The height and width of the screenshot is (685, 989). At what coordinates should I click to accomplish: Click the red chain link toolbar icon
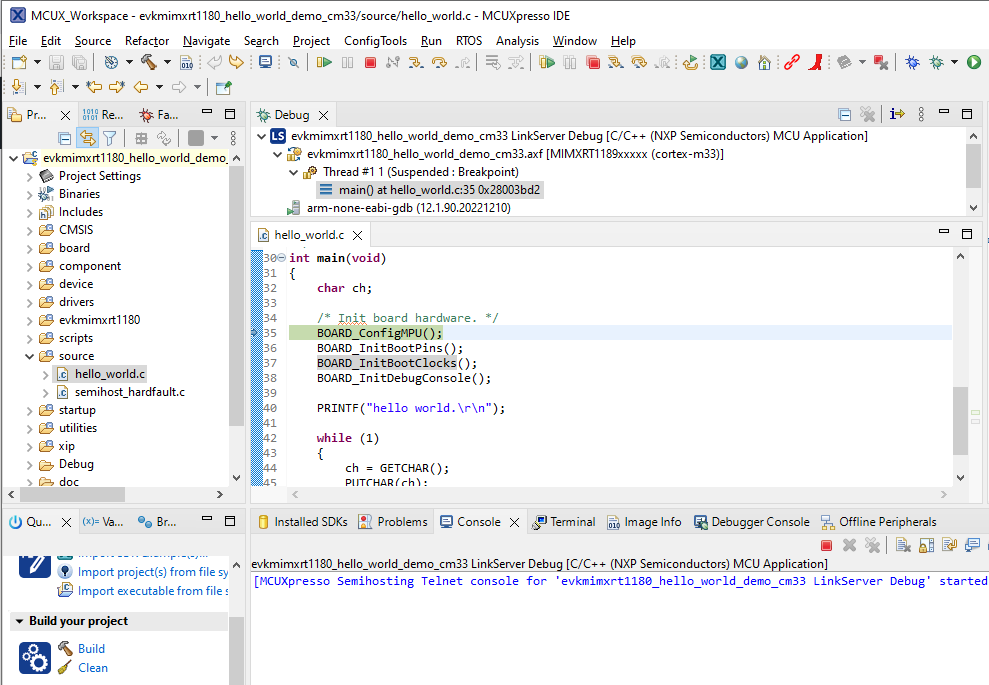pyautogui.click(x=792, y=62)
